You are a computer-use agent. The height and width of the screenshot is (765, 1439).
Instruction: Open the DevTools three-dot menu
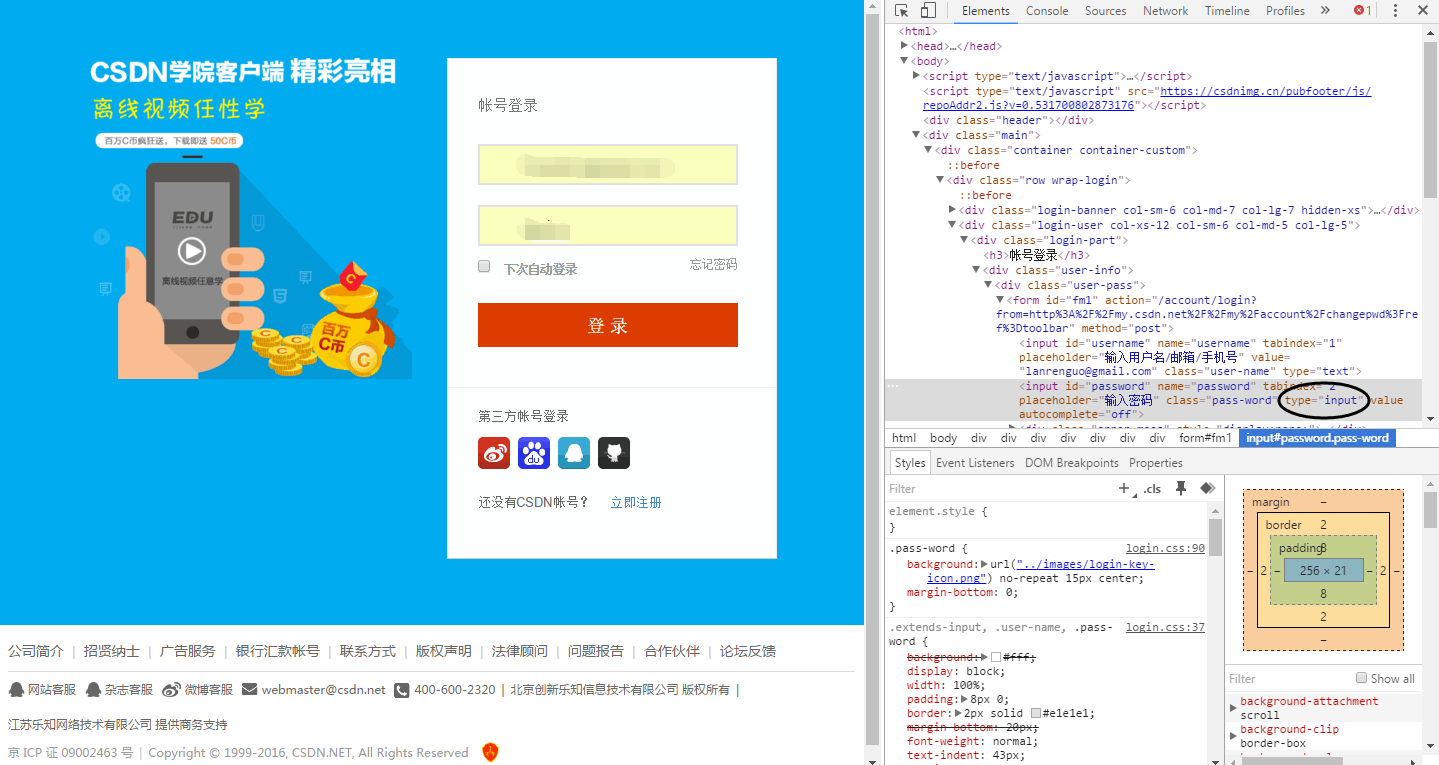1395,11
